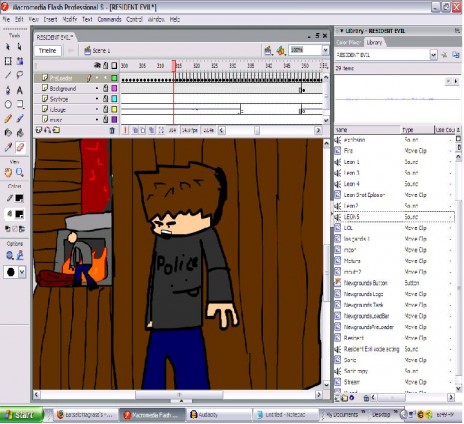Play the library sound preview
Image resolution: width=464 pixels, height=424 pixels.
click(456, 81)
